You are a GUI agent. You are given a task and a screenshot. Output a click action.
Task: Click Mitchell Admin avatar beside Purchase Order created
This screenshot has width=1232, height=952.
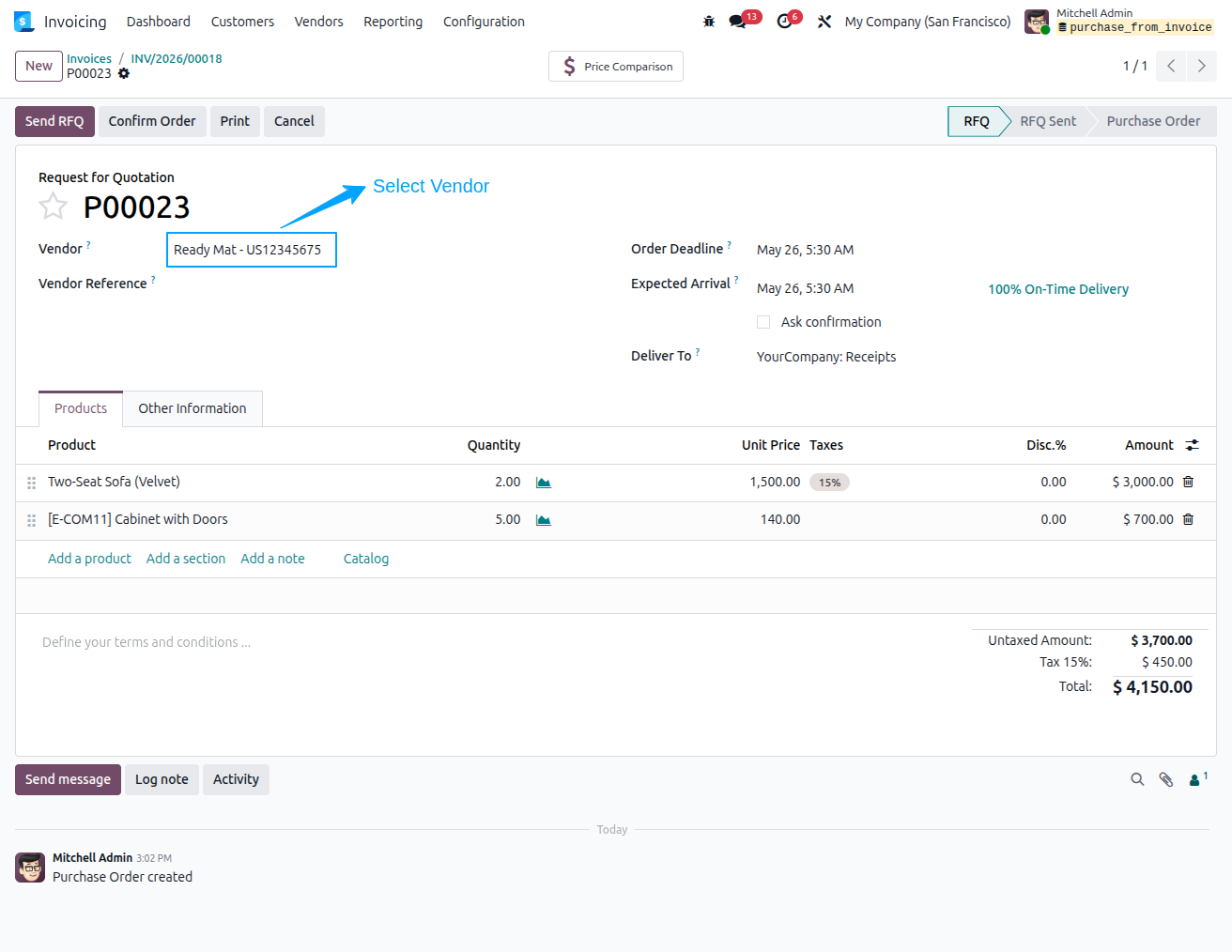coord(30,868)
